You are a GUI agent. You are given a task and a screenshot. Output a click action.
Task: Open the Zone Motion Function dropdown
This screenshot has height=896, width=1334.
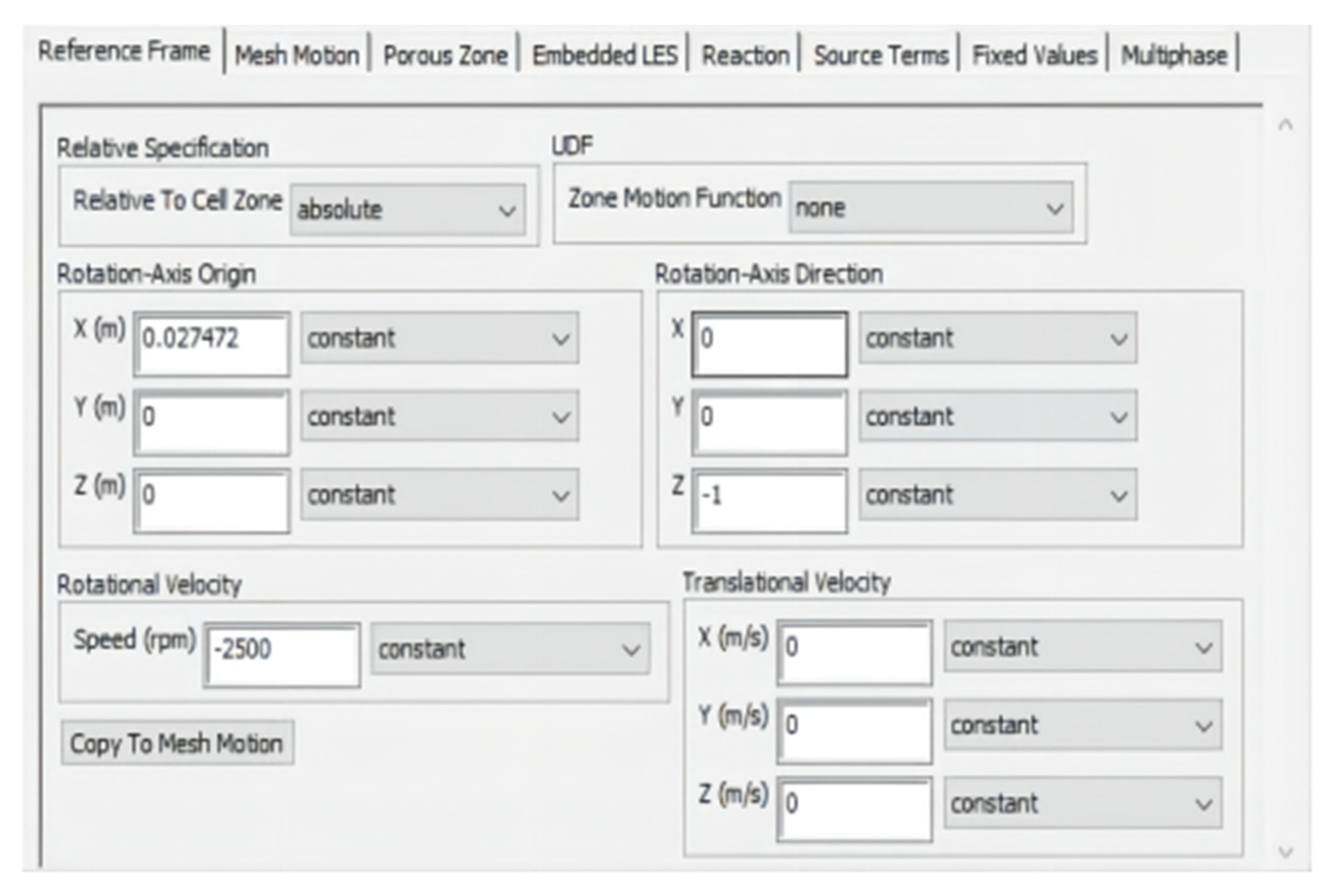click(x=931, y=208)
